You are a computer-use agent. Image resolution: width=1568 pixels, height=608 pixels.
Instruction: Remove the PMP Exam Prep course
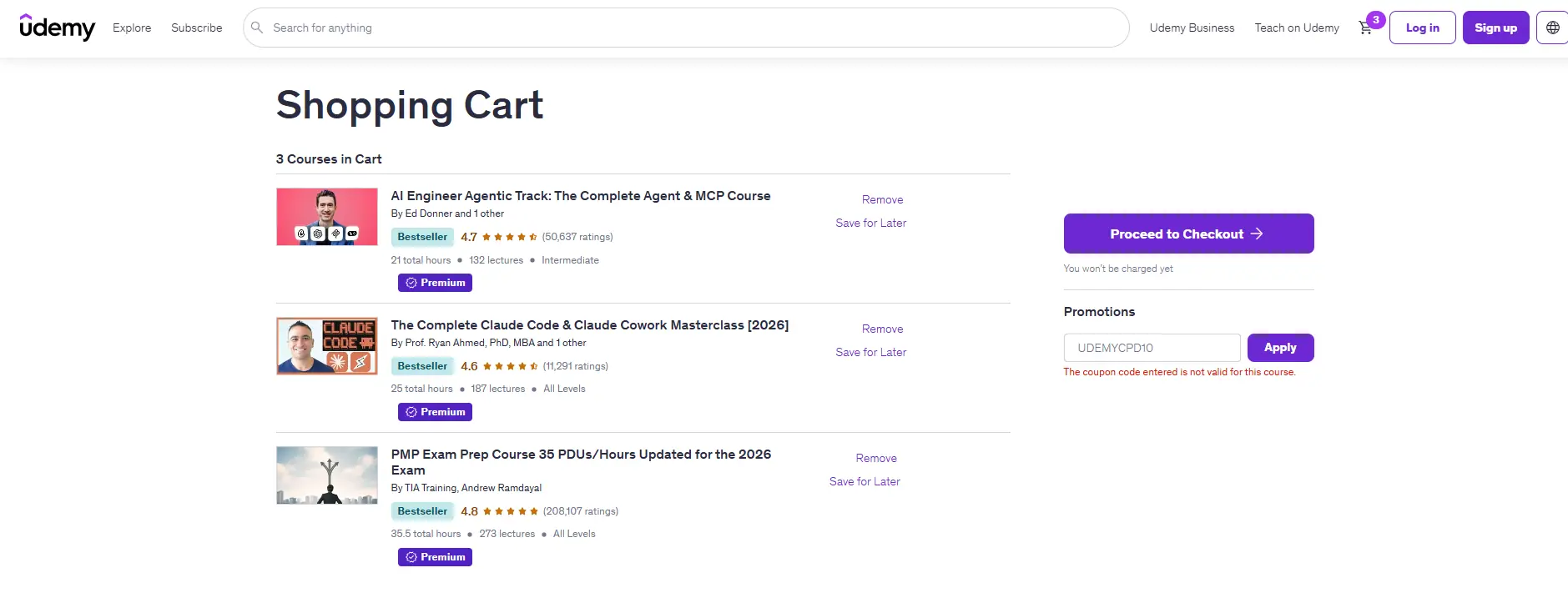(876, 458)
